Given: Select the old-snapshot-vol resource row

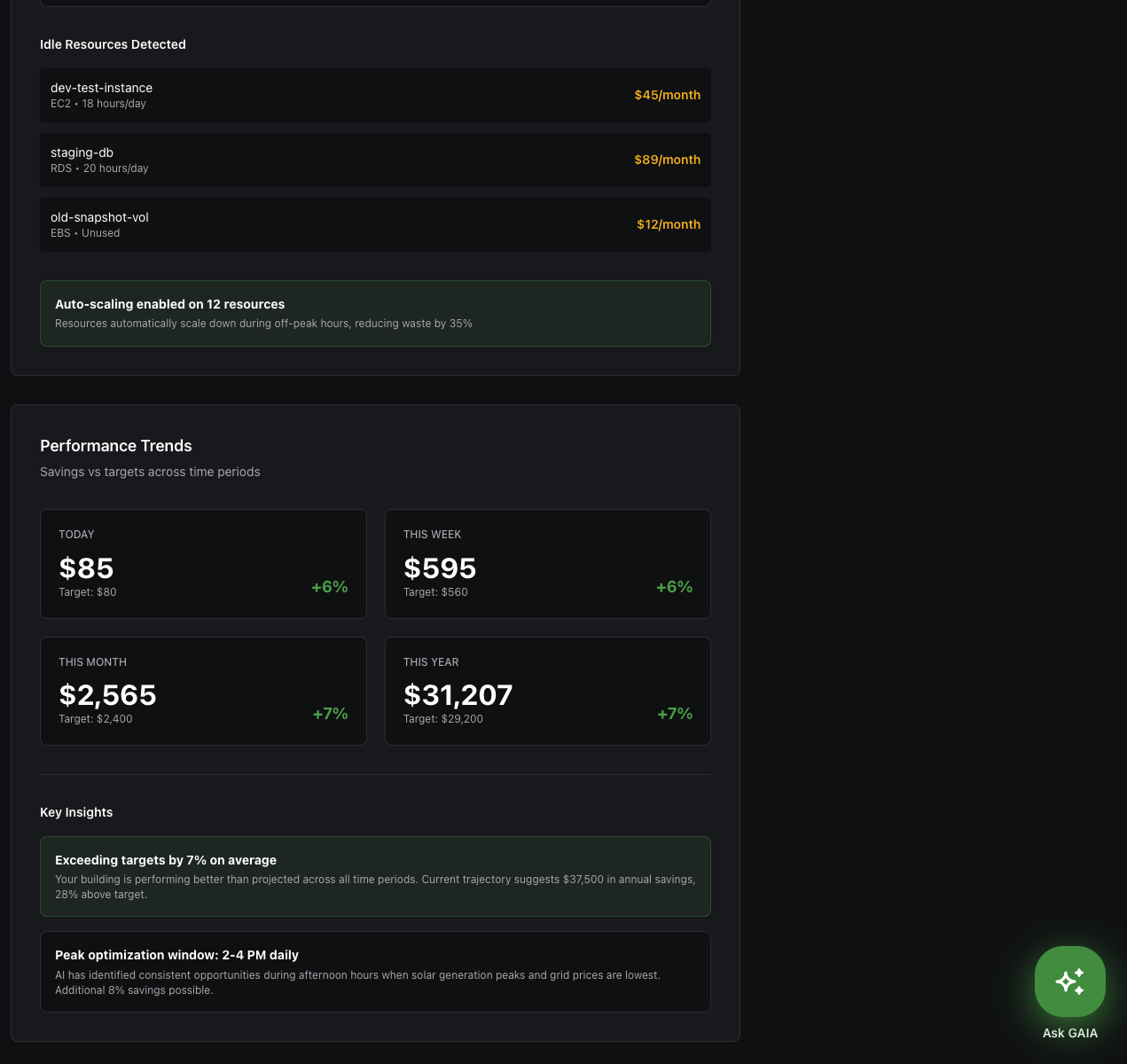Looking at the screenshot, I should point(375,224).
